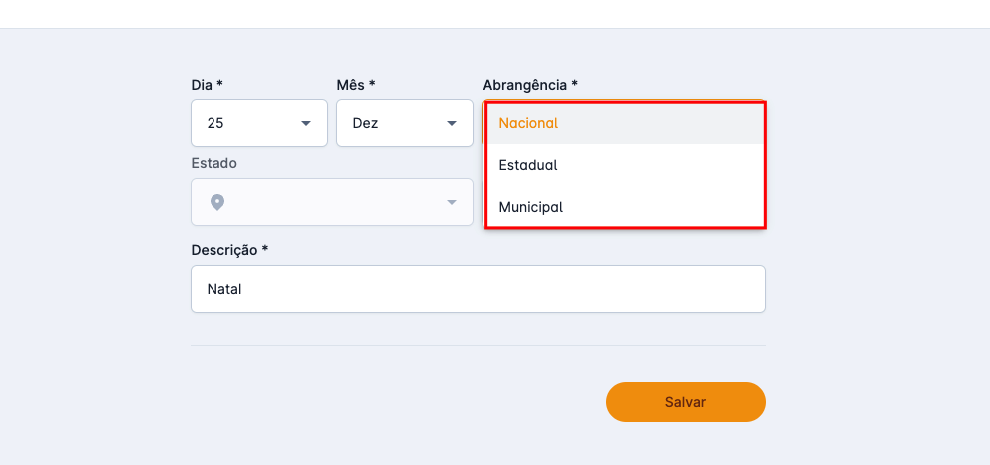The height and width of the screenshot is (465, 990).
Task: Click the empty Estado select field
Action: pos(332,202)
